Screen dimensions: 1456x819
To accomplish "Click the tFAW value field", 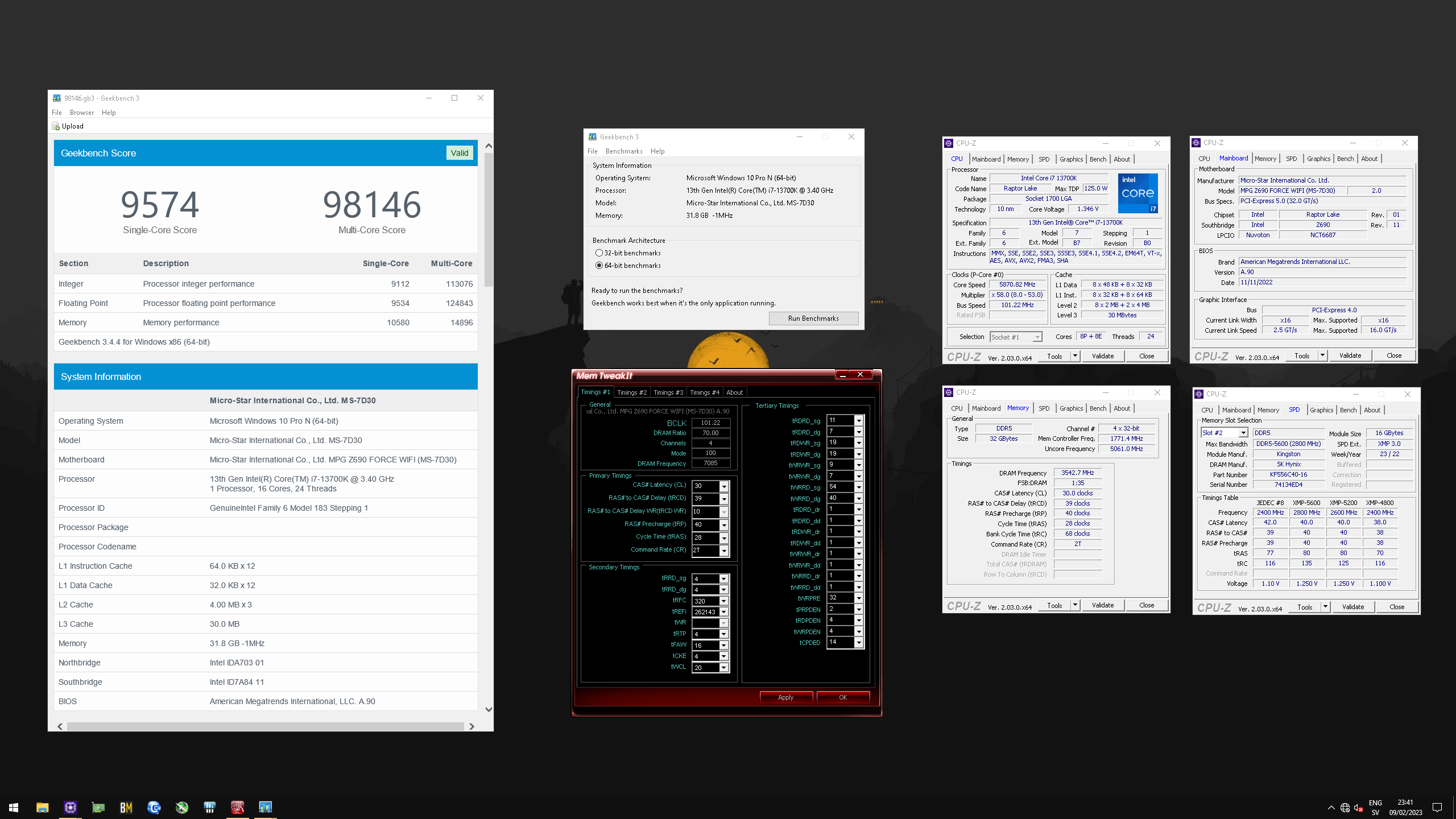I will [x=706, y=646].
